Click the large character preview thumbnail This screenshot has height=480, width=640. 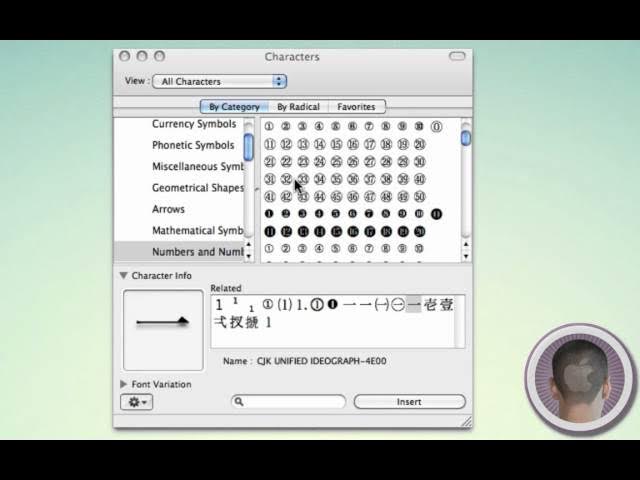click(163, 330)
